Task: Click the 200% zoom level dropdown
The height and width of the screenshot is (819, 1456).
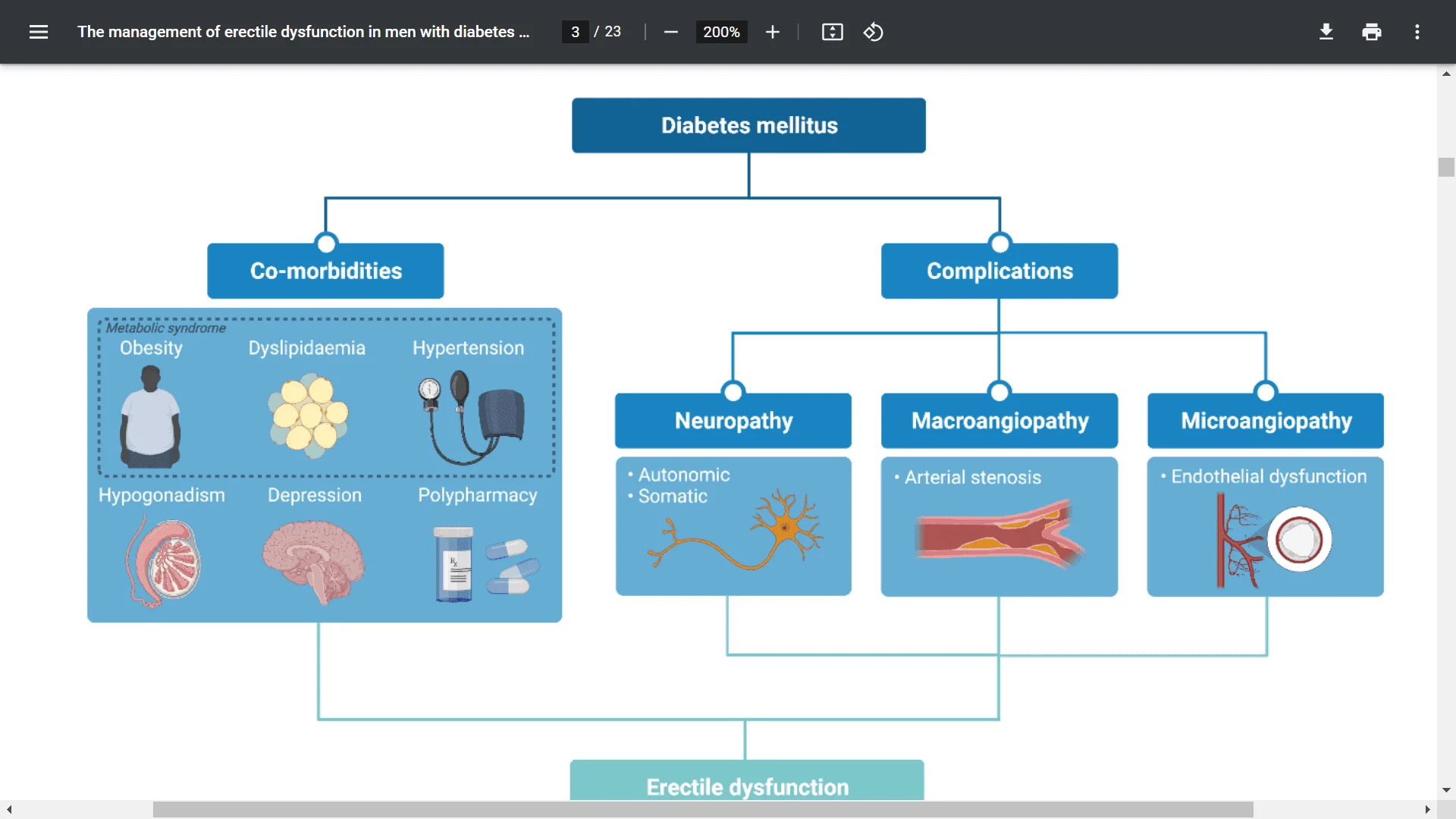Action: (720, 32)
